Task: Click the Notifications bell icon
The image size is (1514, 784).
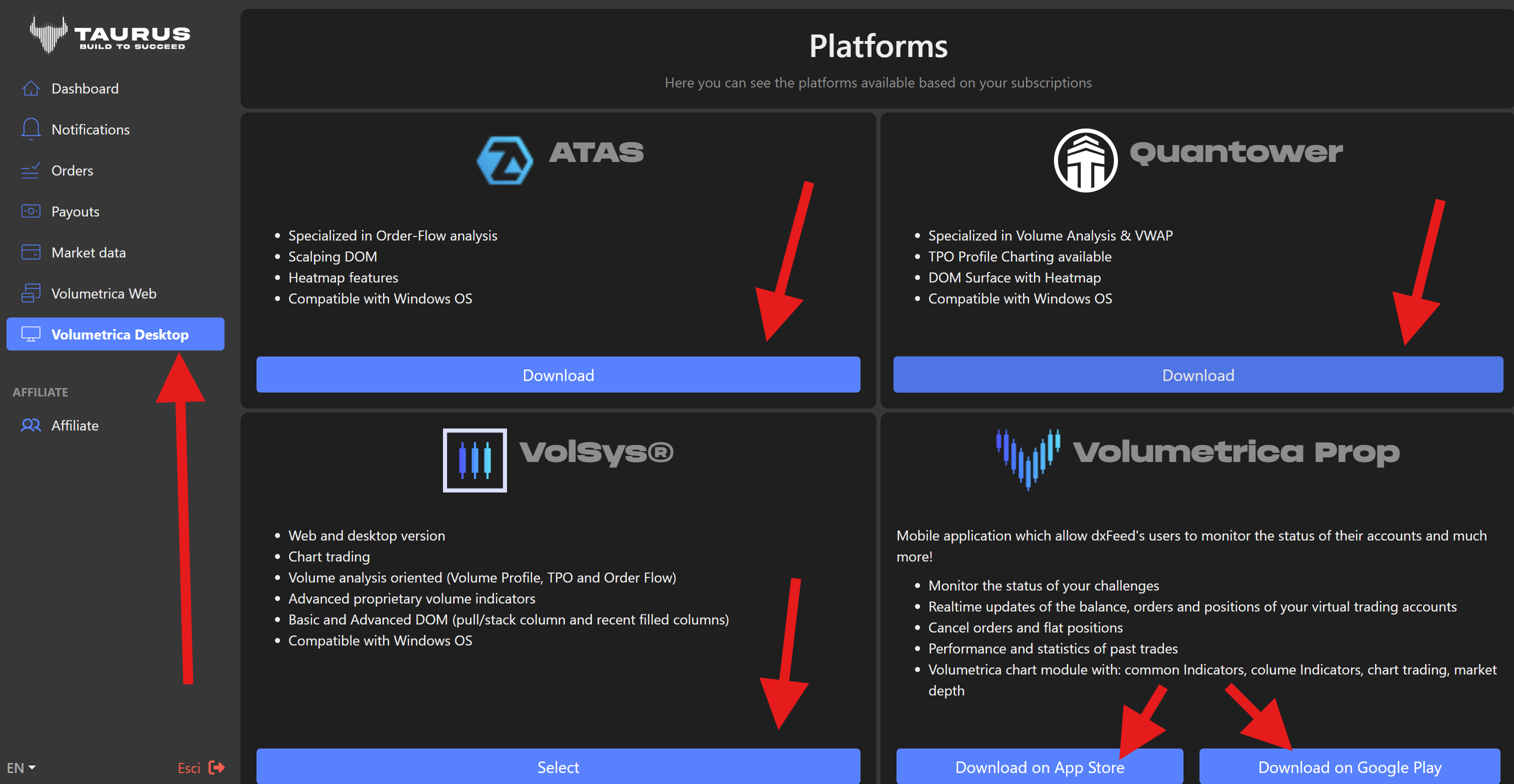Action: pos(30,128)
